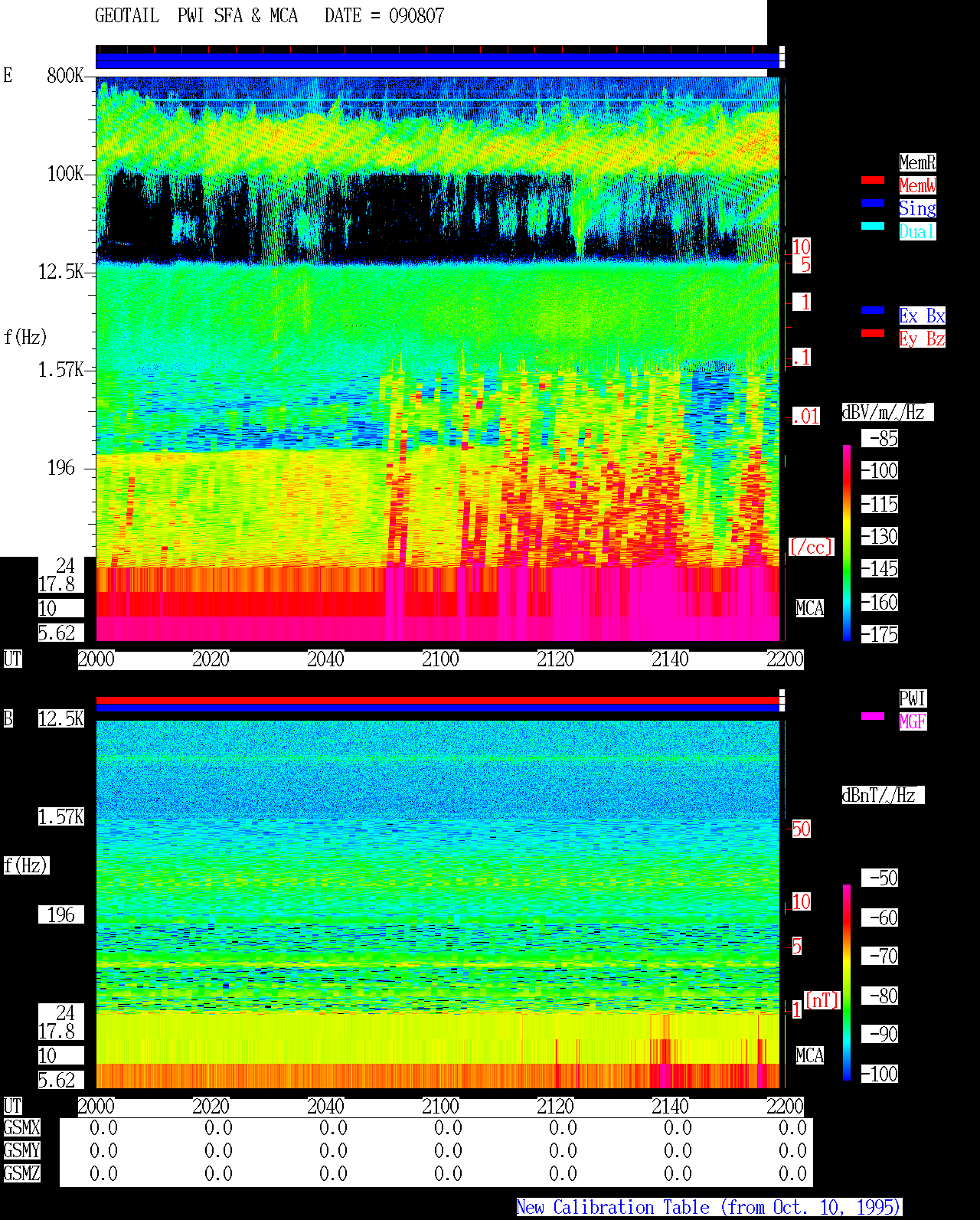Click the red [/cc] density unit label
Viewport: 980px width, 1220px height.
[x=811, y=547]
